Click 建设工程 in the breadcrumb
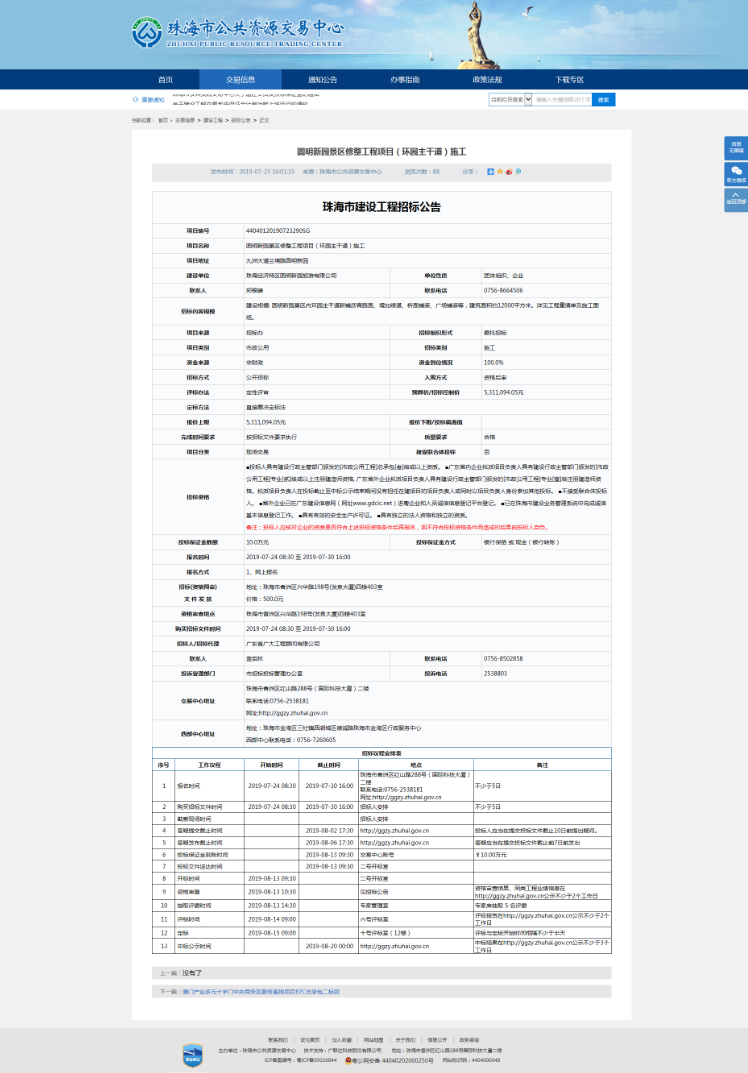748x1073 pixels. click(213, 120)
